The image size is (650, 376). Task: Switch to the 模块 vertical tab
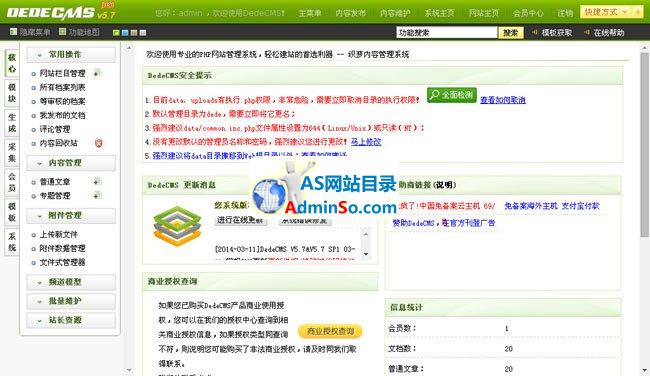(12, 93)
